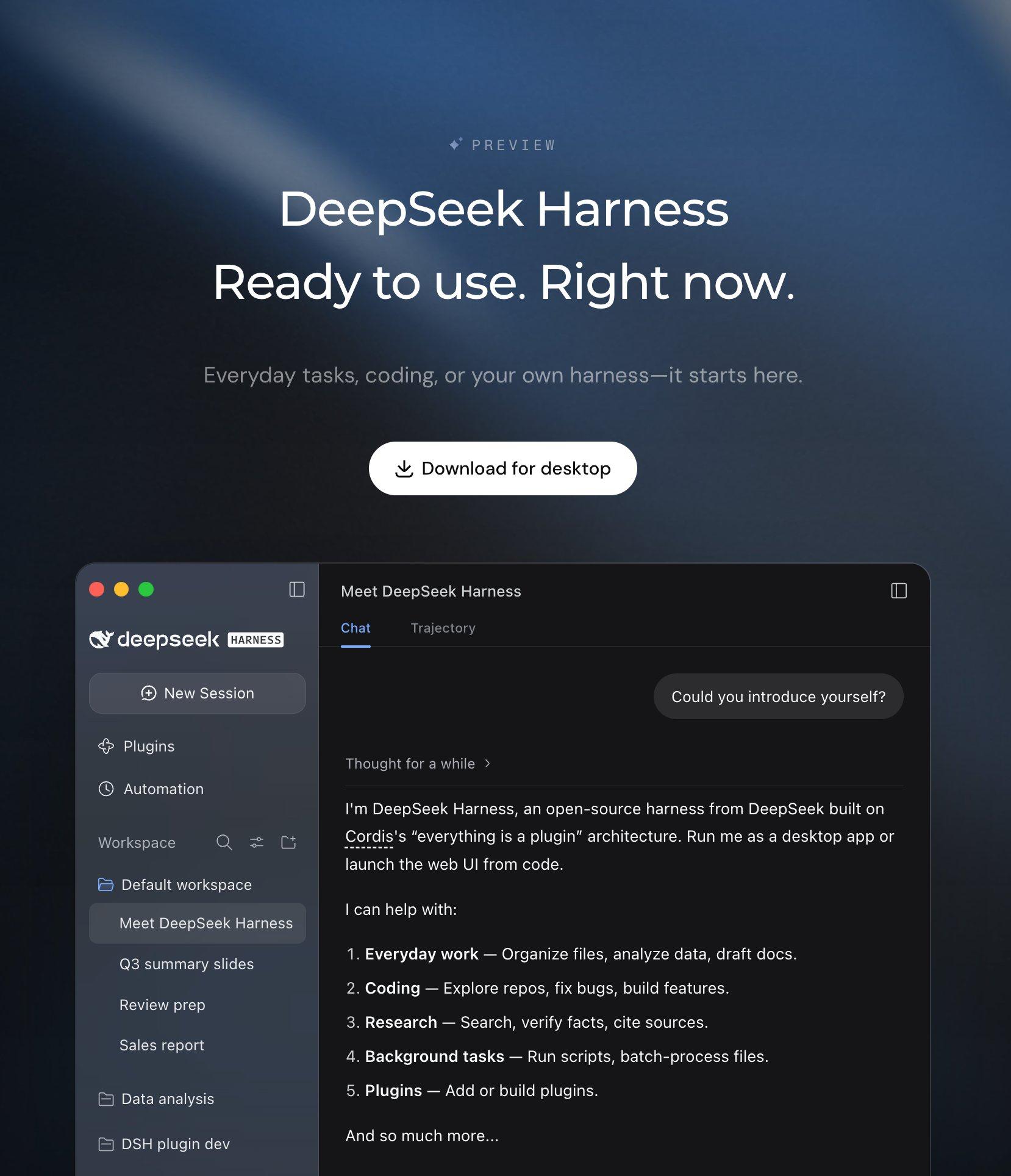Click the sparkle icon beside PREVIEW

click(455, 144)
